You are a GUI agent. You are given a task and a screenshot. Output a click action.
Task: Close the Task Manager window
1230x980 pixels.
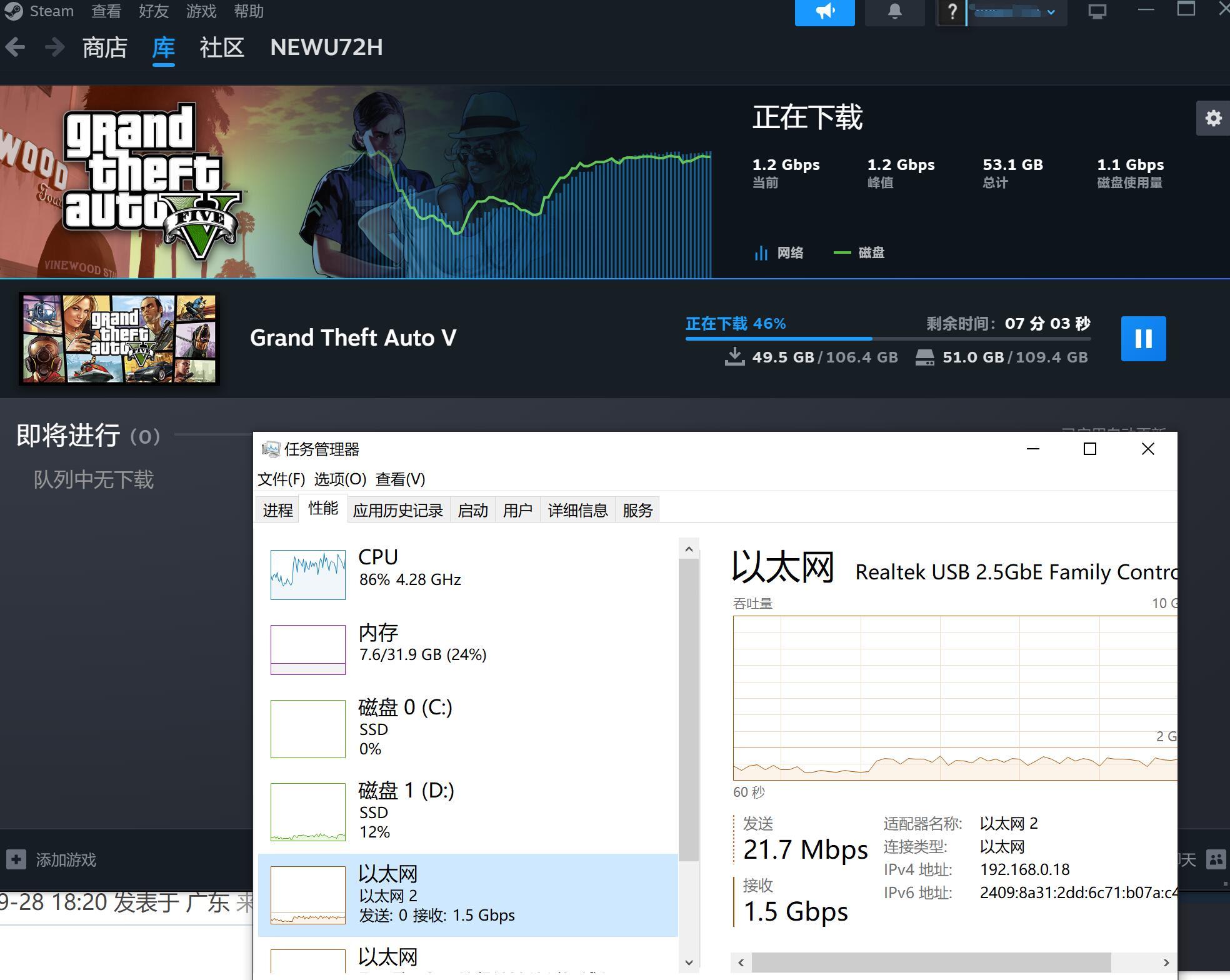click(1147, 449)
